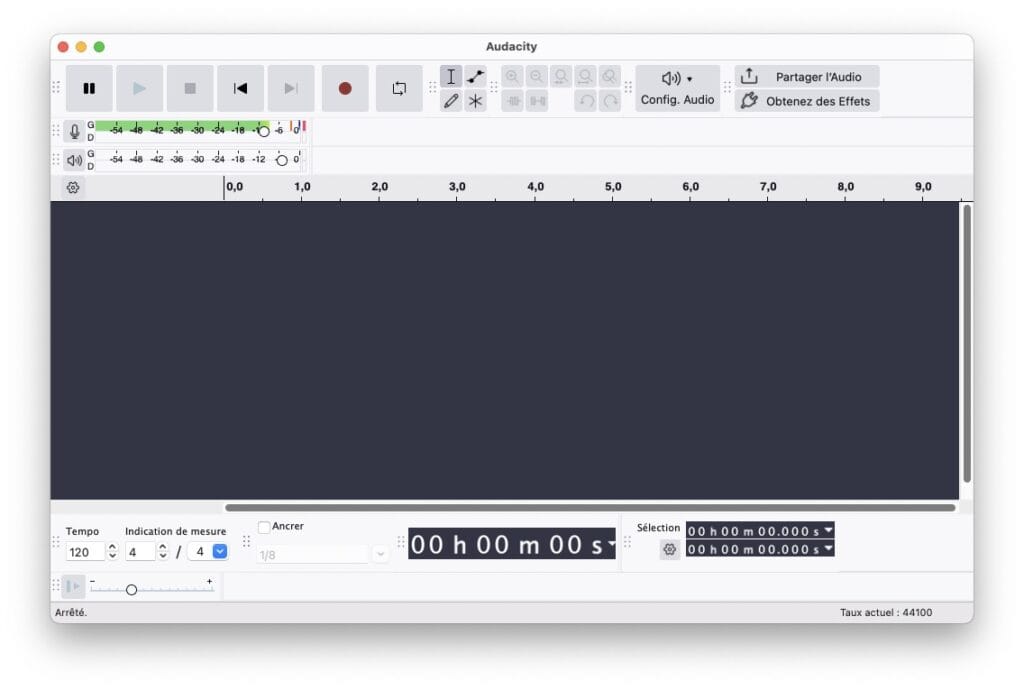Select the Selection (I-beam) tool
Screen dimensions: 1024x690
tap(451, 76)
